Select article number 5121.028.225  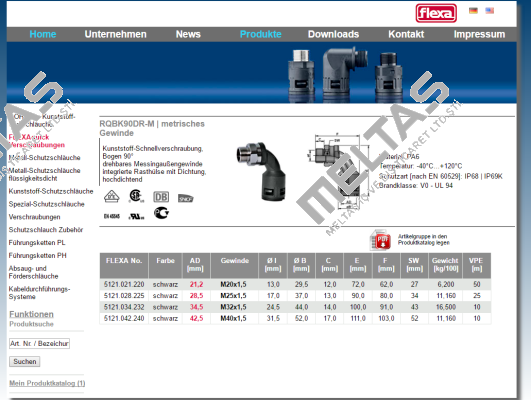[124, 296]
